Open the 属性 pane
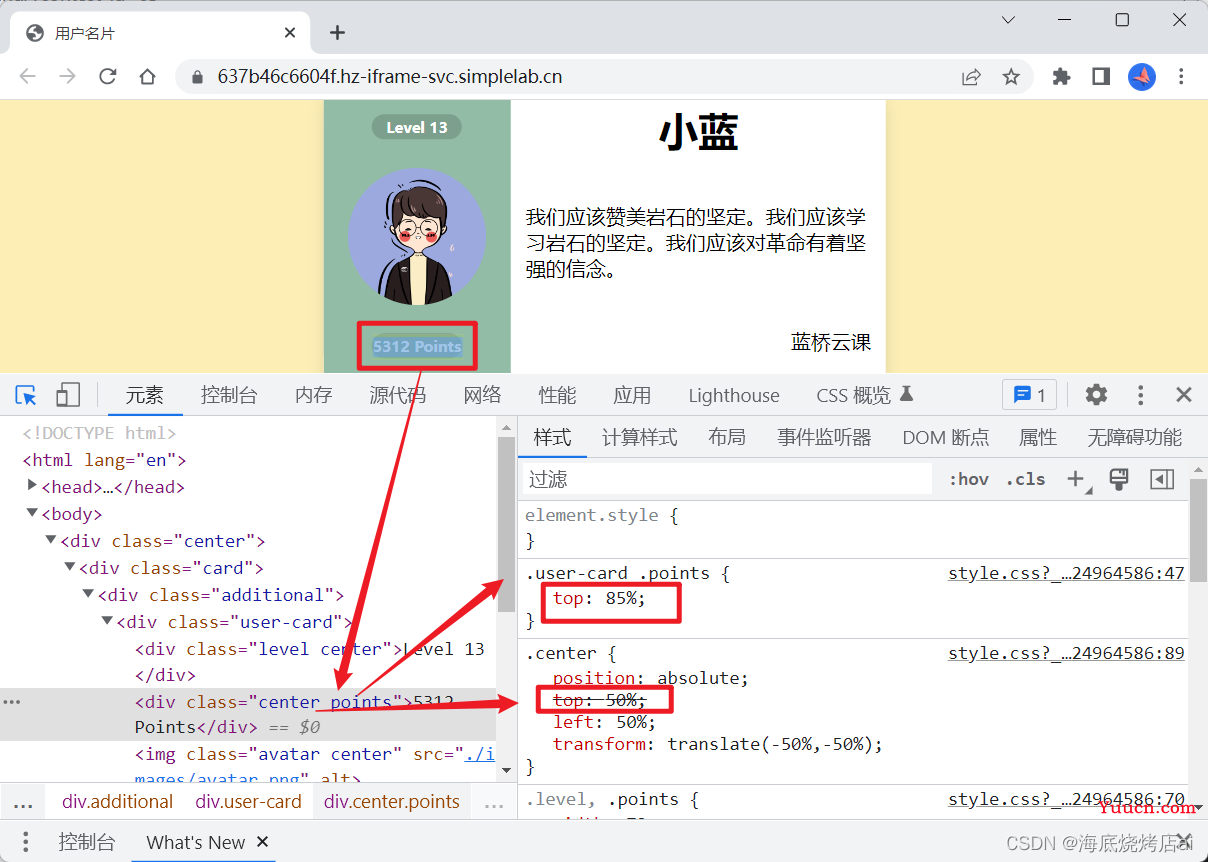Viewport: 1208px width, 862px height. click(1038, 437)
